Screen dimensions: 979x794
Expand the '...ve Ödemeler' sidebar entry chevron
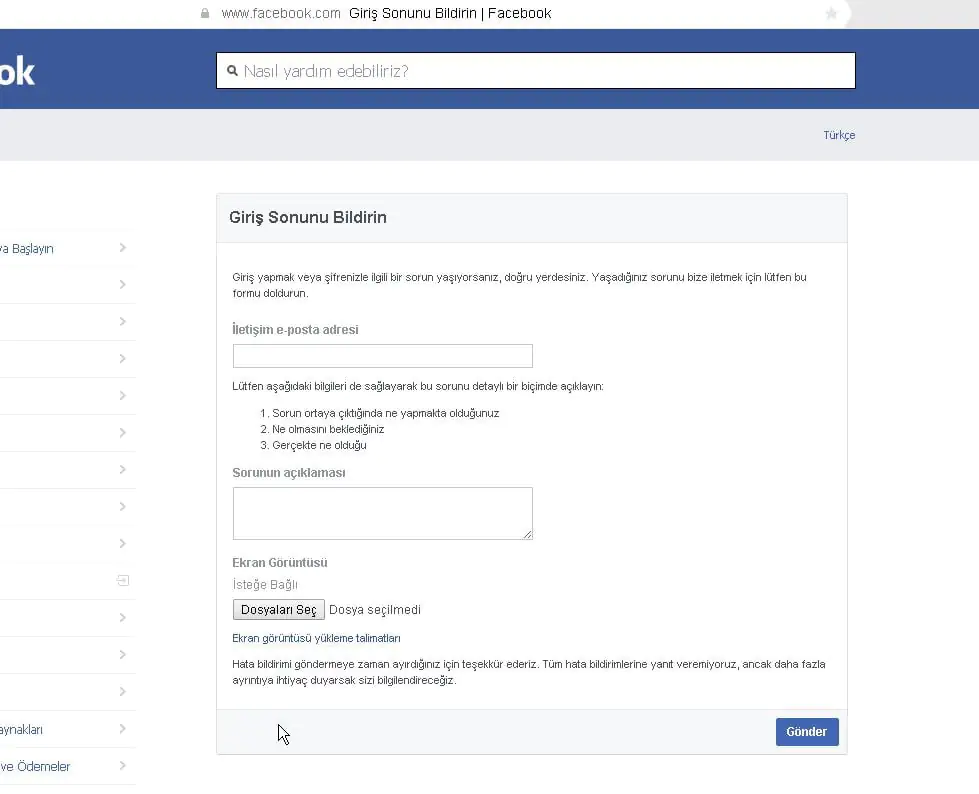[121, 766]
